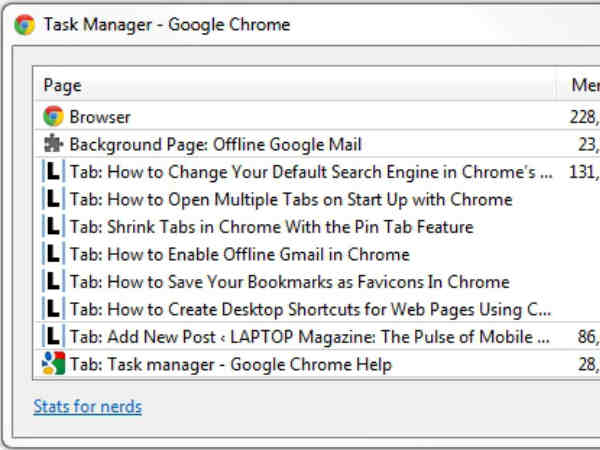Click Laptop icon beside Default Search Engine tab
600x450 pixels.
coord(53,172)
